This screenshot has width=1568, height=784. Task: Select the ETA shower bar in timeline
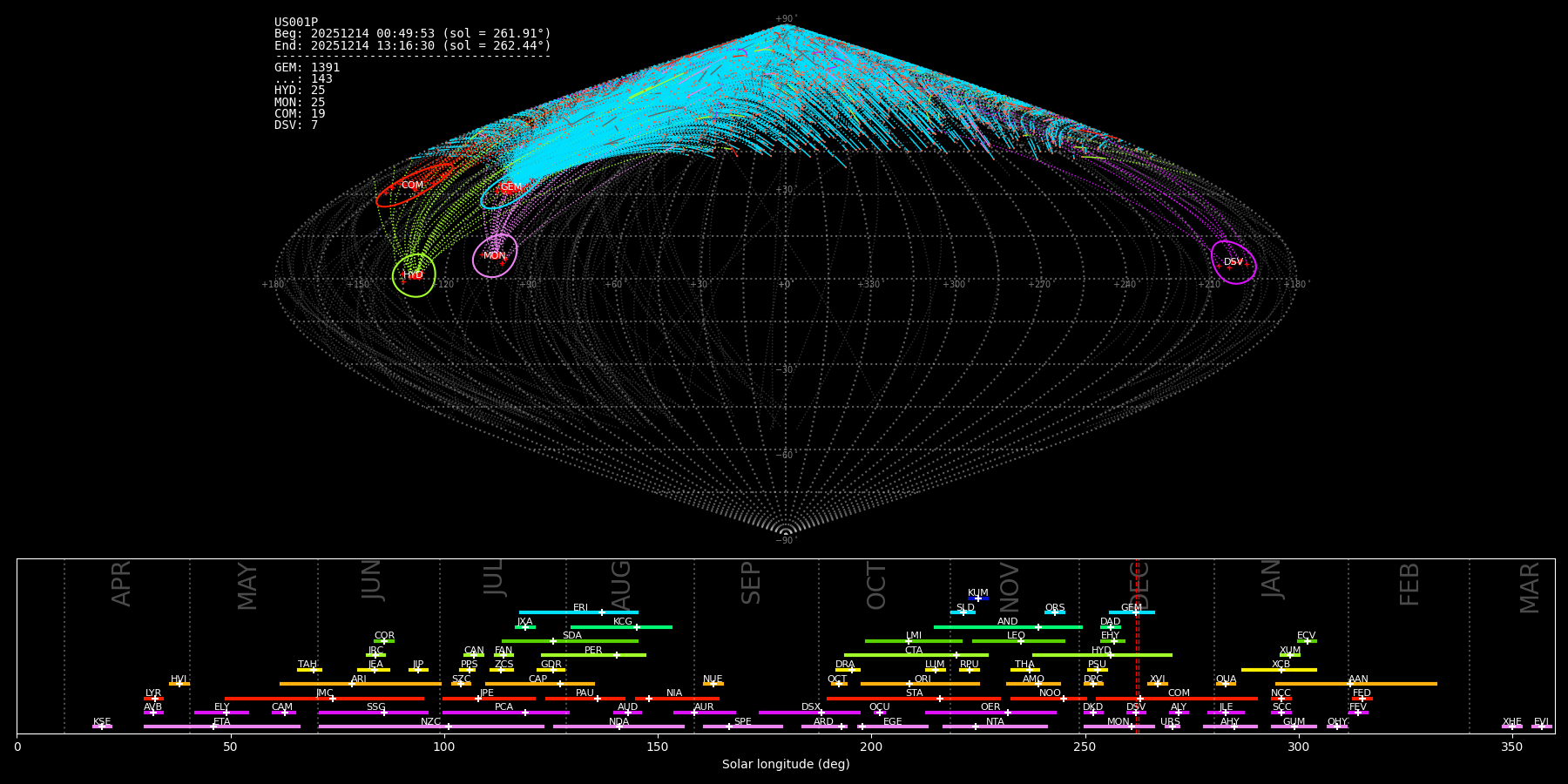[222, 727]
